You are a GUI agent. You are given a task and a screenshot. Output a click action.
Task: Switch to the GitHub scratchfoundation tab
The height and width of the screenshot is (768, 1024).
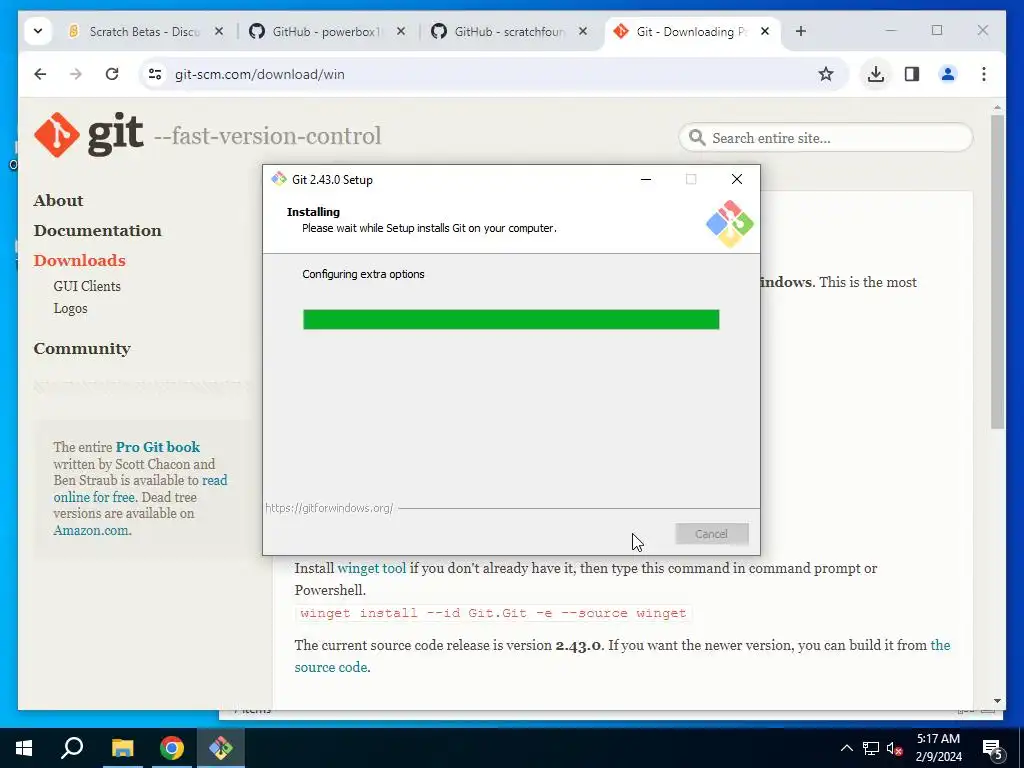click(x=510, y=31)
